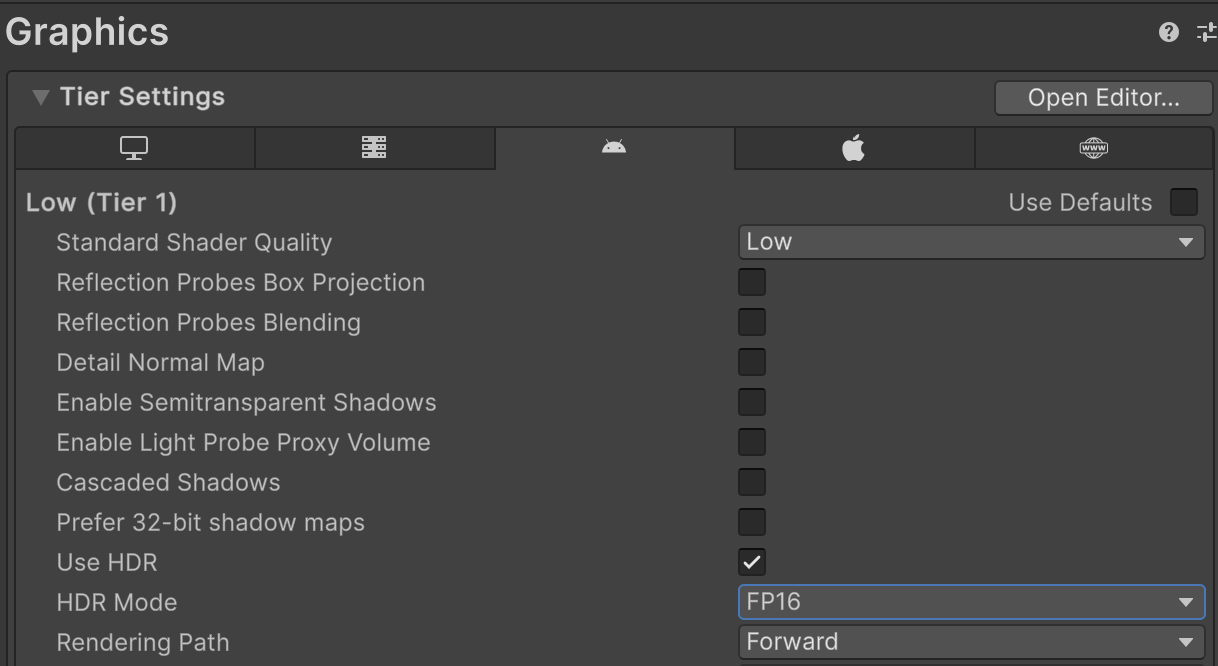The width and height of the screenshot is (1218, 666).
Task: Select the Apple platform settings tab
Action: click(x=853, y=147)
